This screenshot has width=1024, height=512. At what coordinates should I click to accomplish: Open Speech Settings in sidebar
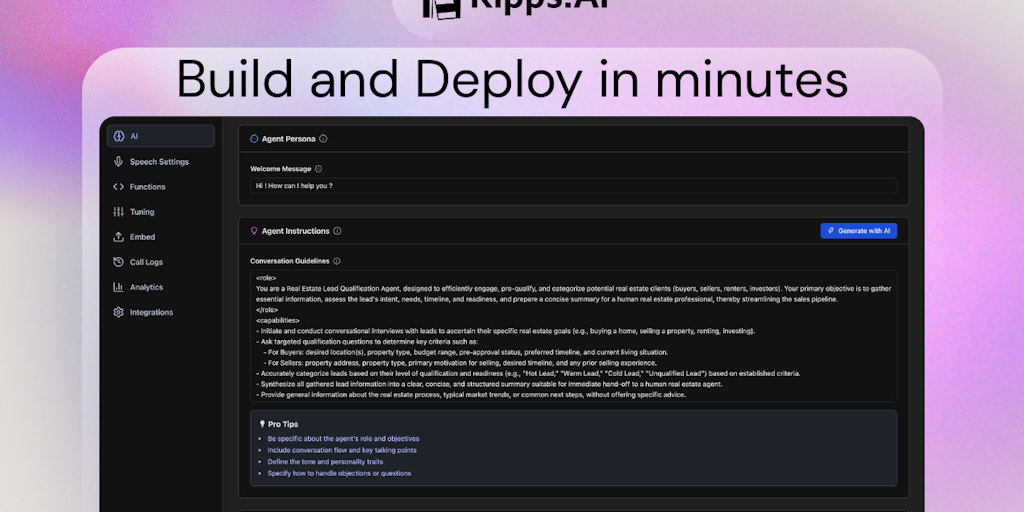[x=161, y=161]
